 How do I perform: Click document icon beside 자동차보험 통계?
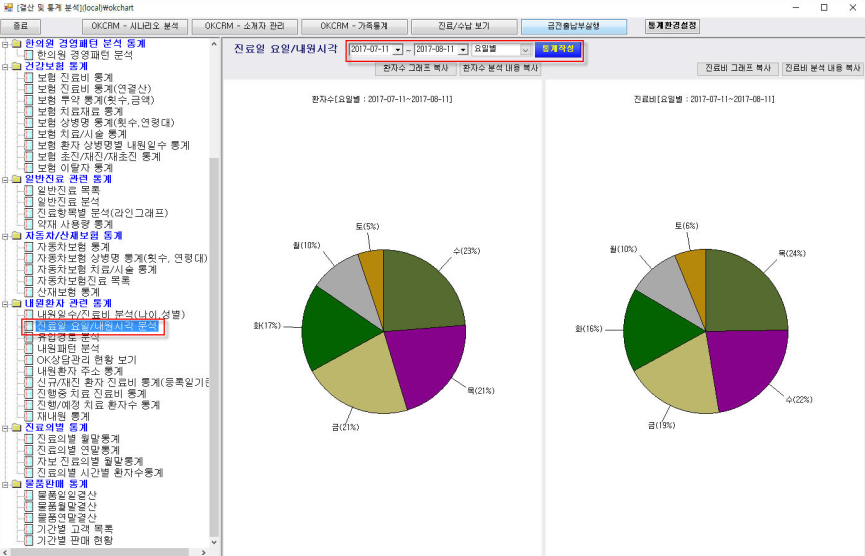(28, 247)
